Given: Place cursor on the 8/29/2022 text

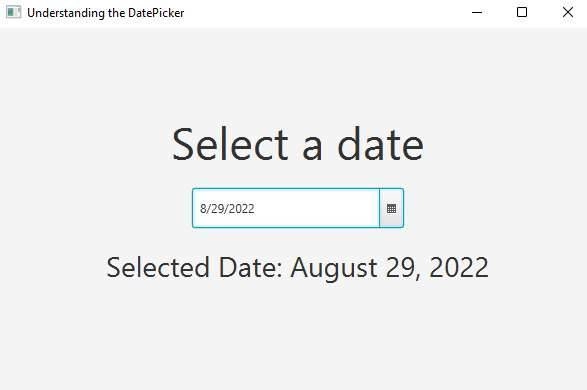Looking at the screenshot, I should pos(227,208).
